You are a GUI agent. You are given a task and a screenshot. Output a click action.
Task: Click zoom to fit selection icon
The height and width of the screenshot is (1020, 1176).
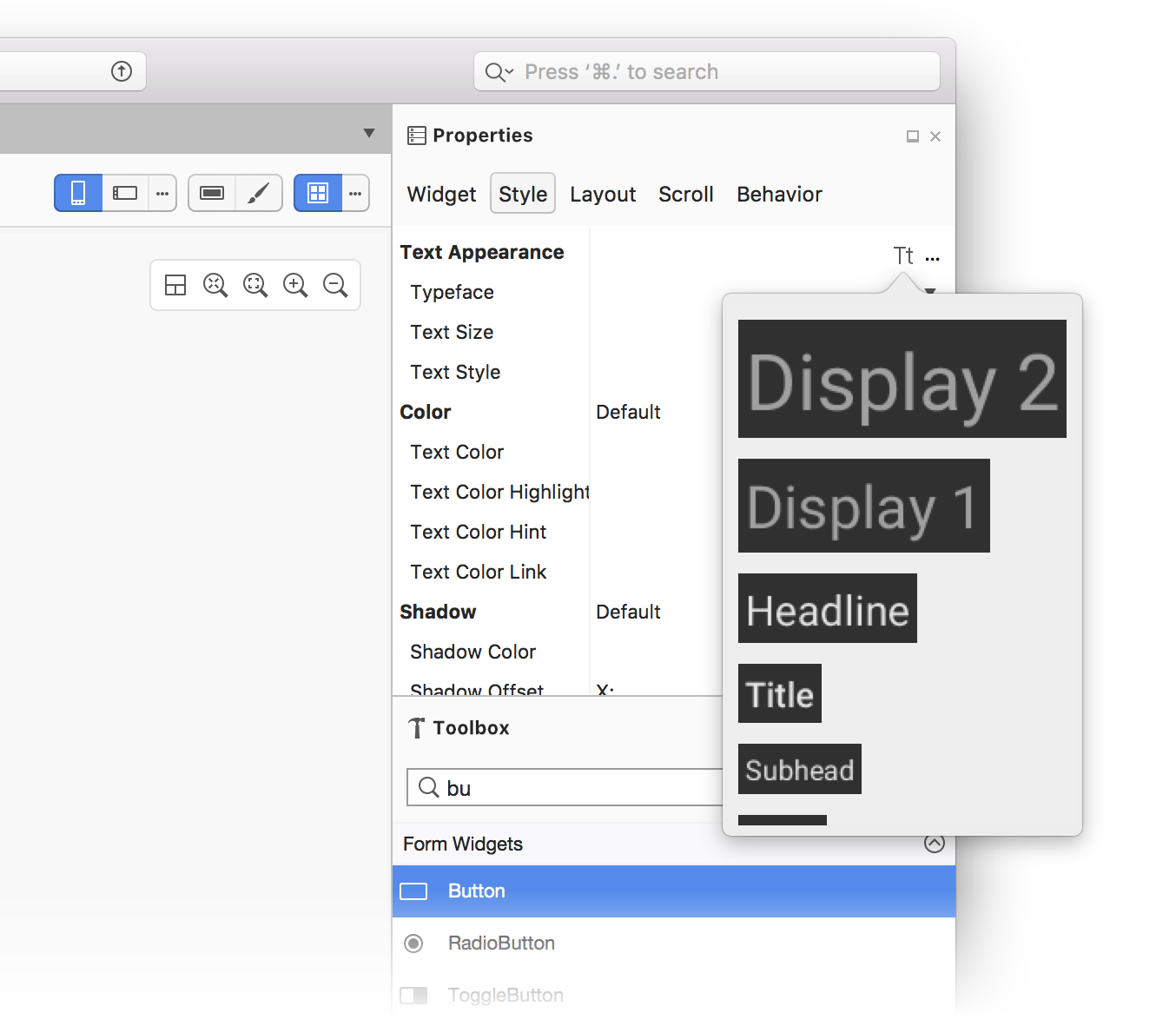click(255, 285)
